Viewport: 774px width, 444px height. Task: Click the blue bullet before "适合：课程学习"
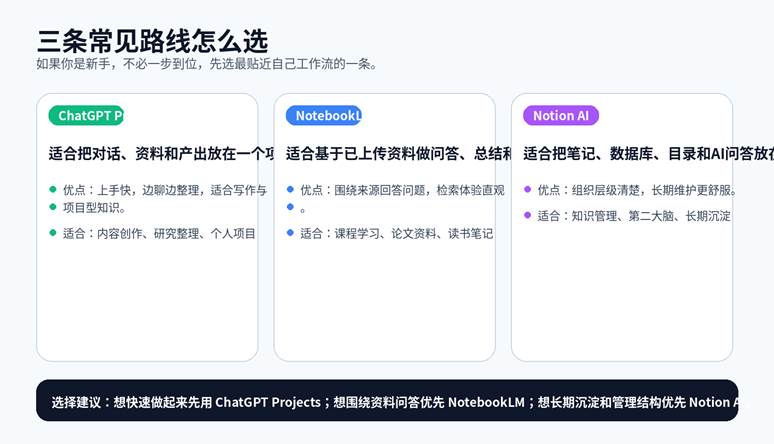[x=290, y=233]
